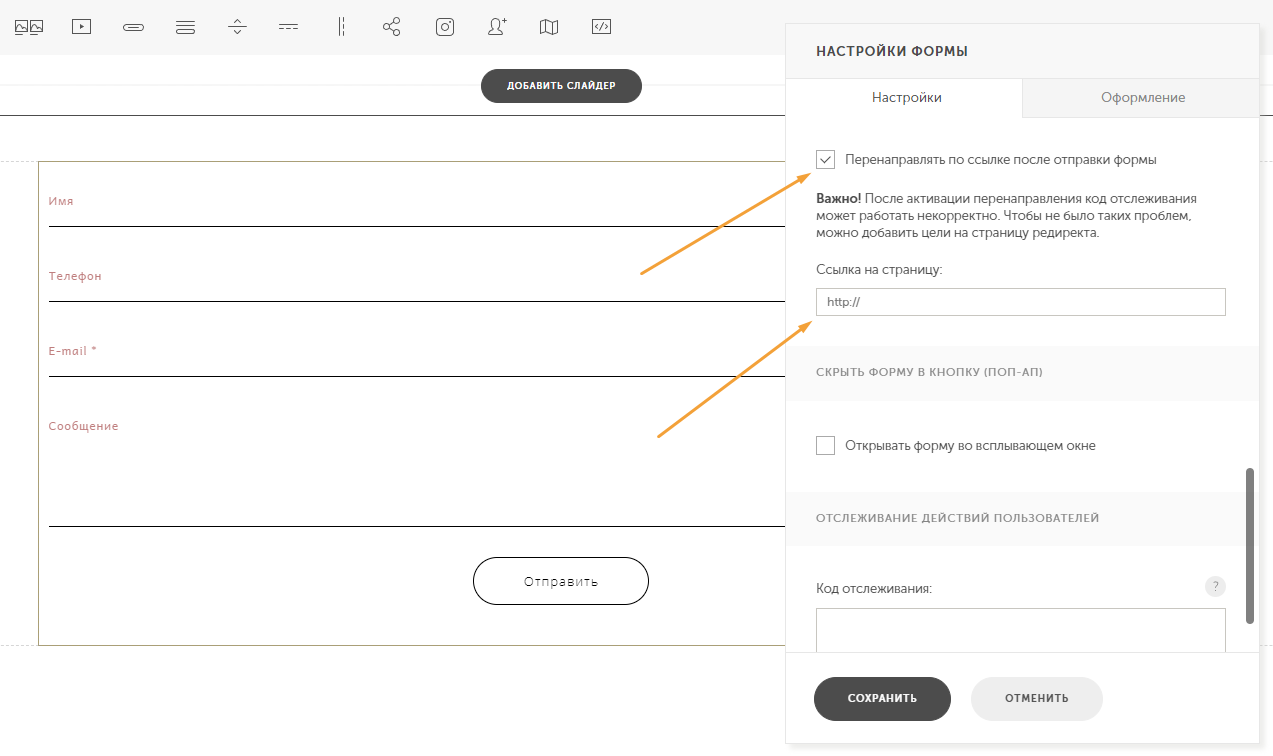Click the image gallery block icon
This screenshot has height=756, width=1273.
click(x=29, y=27)
